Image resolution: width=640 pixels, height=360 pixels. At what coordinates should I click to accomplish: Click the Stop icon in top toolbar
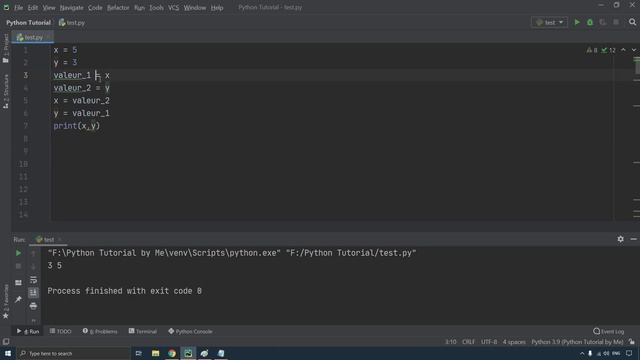pos(616,22)
